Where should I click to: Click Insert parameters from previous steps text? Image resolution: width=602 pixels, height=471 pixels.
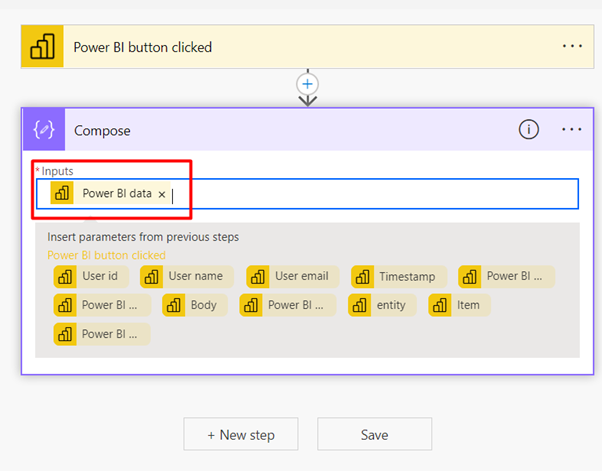(x=143, y=237)
